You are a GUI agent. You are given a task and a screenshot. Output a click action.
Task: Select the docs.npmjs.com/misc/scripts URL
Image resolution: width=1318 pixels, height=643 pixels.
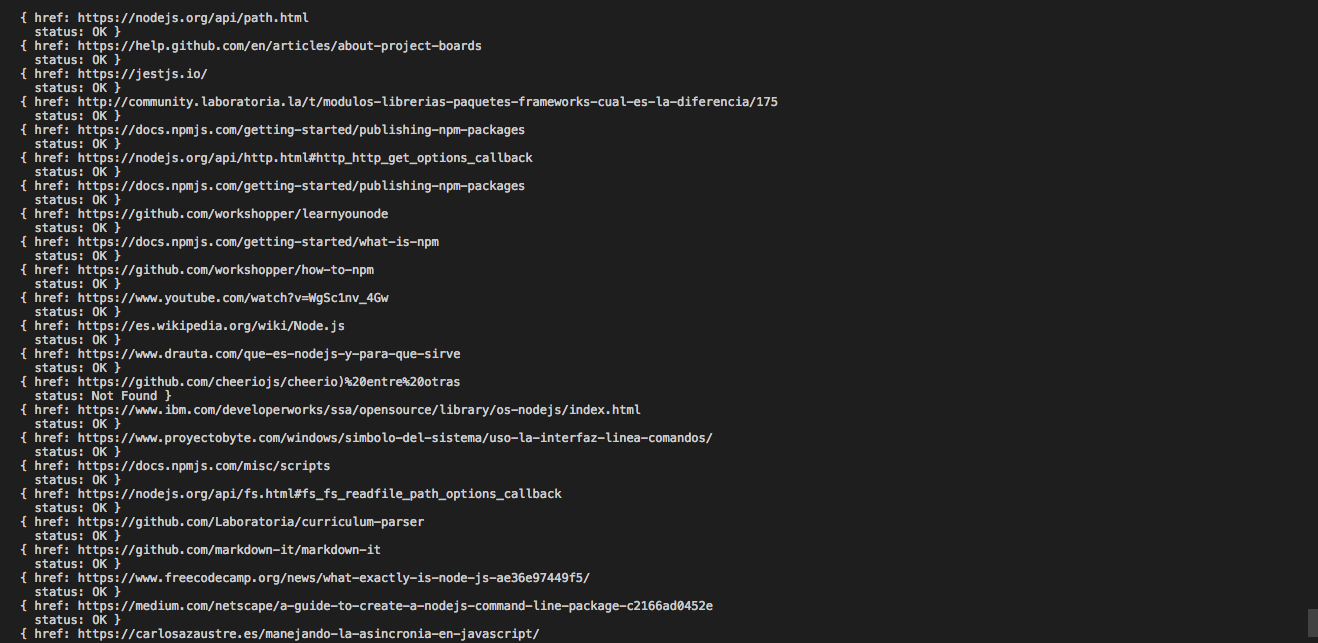click(x=204, y=466)
